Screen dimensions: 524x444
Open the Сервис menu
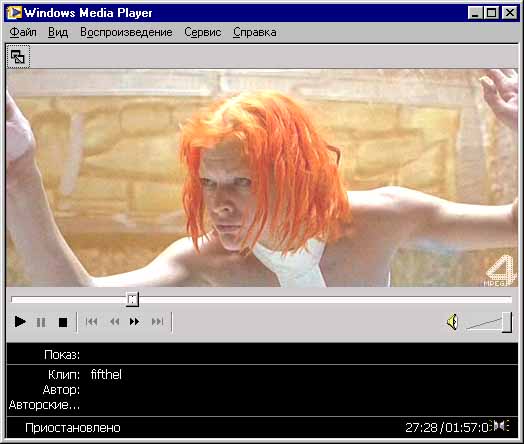(203, 32)
